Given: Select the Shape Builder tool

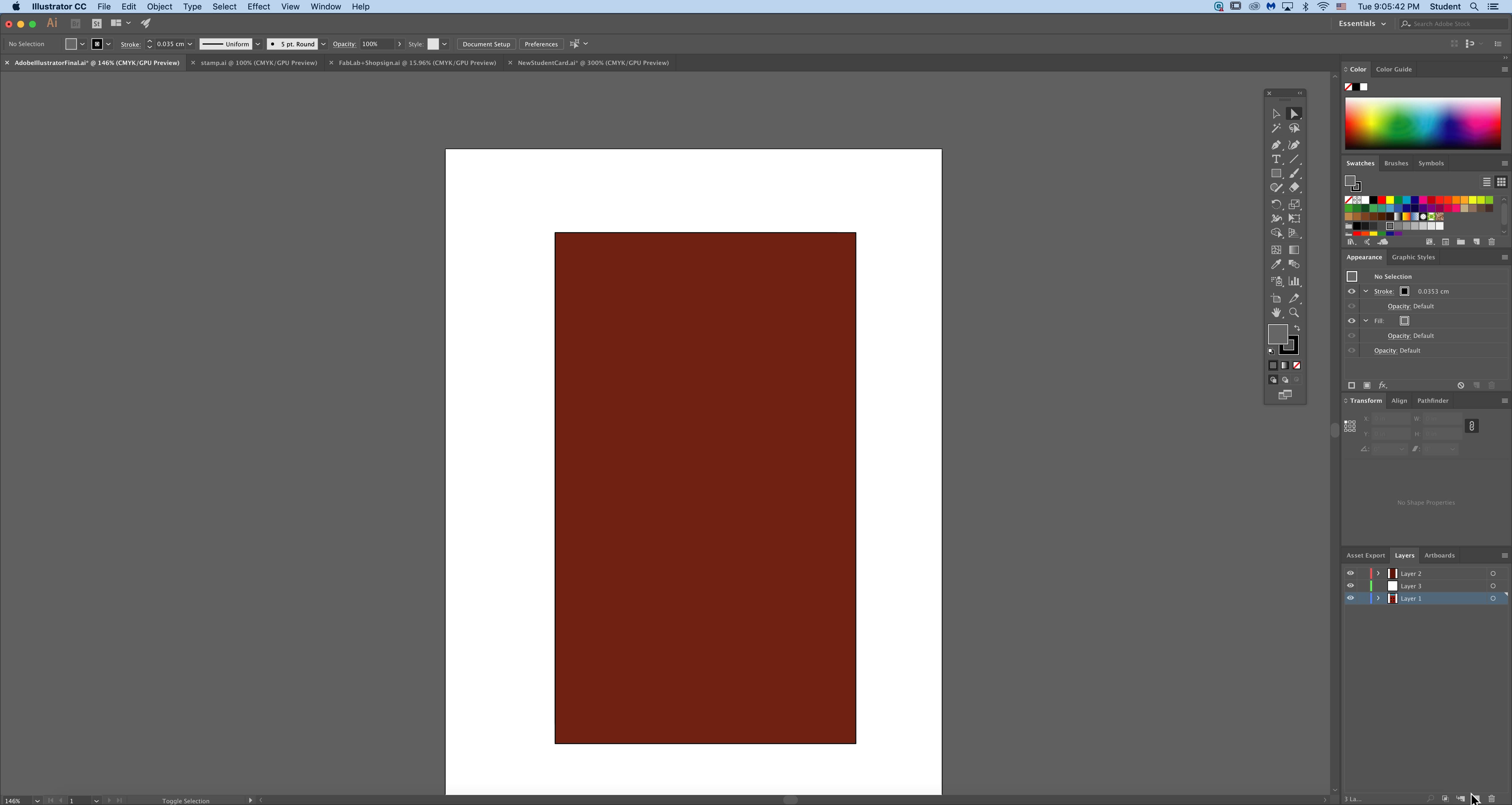Looking at the screenshot, I should (x=1276, y=234).
